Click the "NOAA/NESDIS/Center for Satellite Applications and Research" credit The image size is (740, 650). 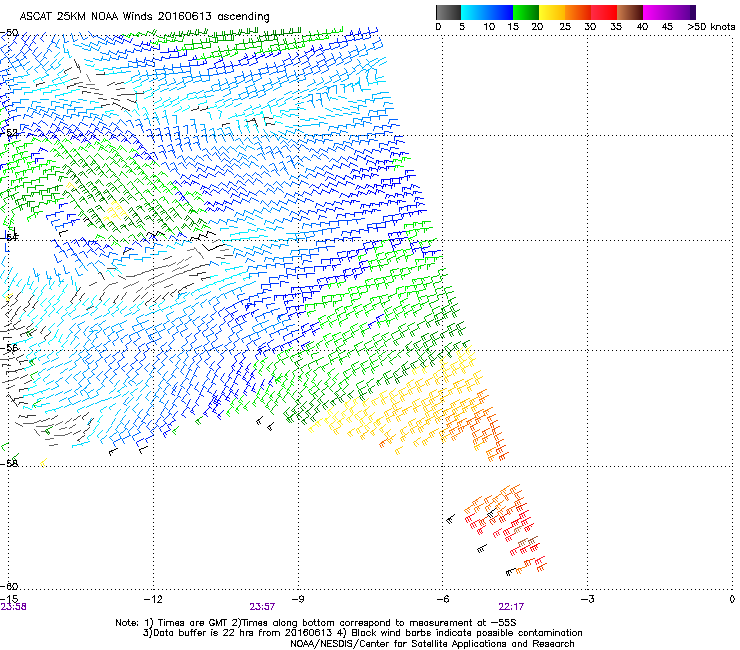click(x=432, y=644)
